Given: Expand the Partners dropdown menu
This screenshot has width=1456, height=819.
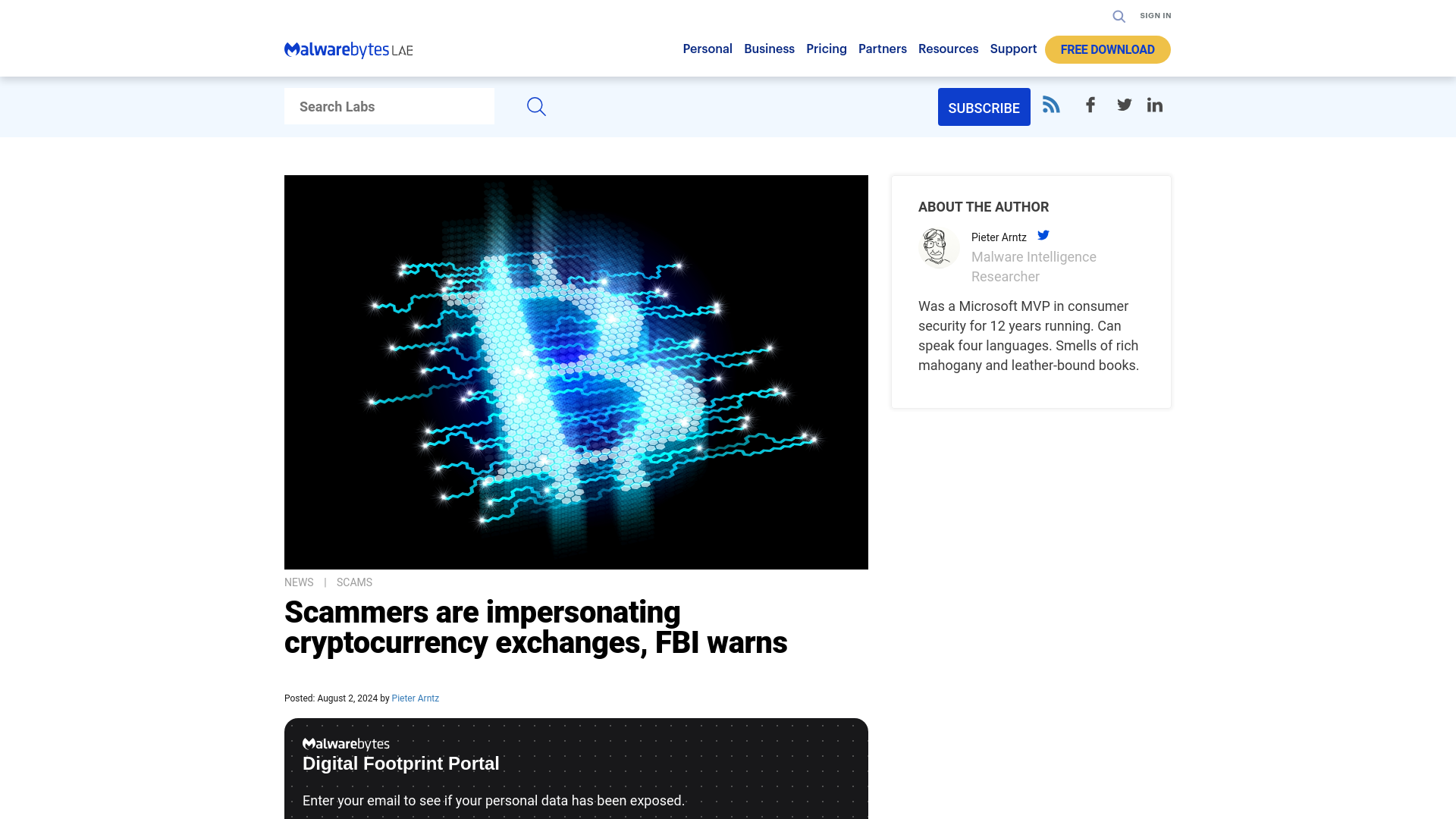Looking at the screenshot, I should 882,48.
